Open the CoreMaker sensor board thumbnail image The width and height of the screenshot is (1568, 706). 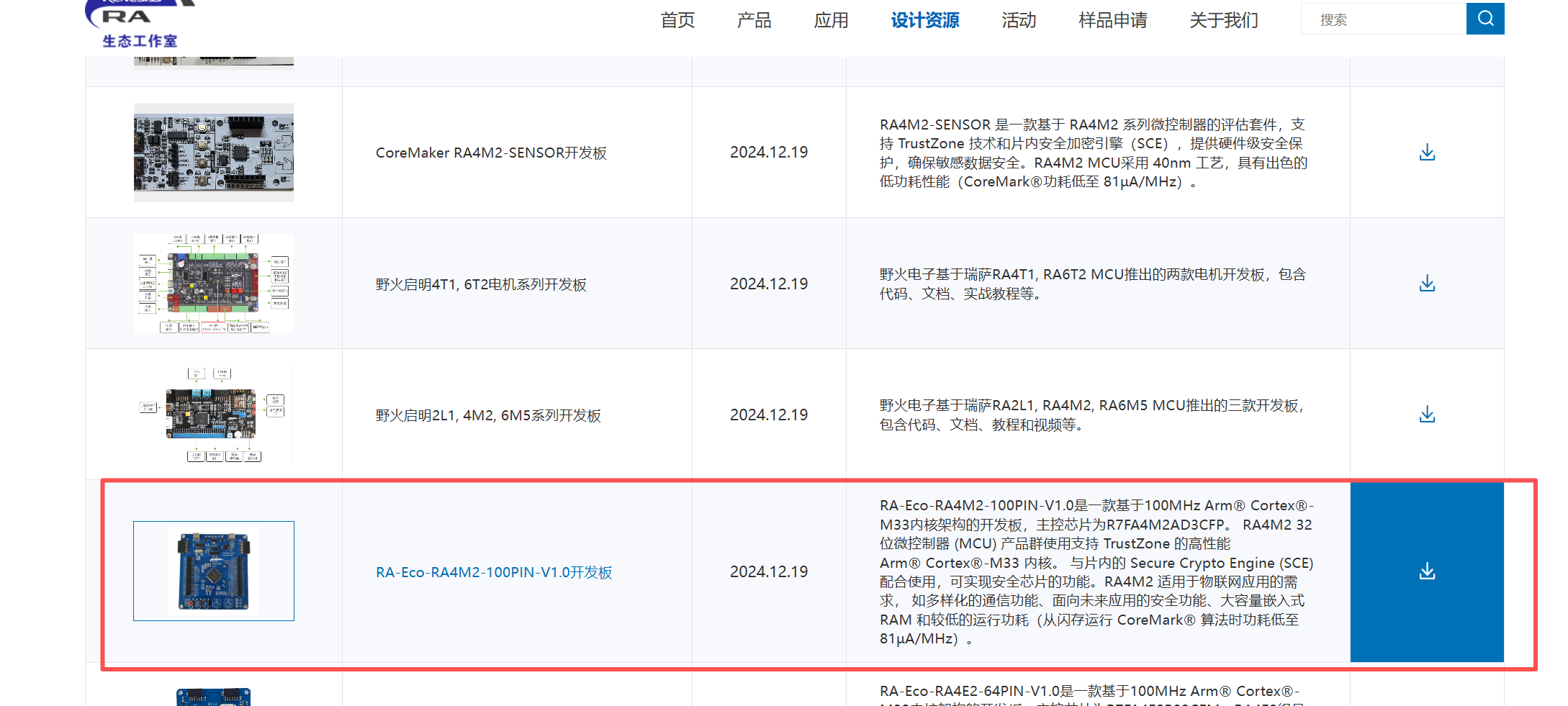(x=214, y=153)
